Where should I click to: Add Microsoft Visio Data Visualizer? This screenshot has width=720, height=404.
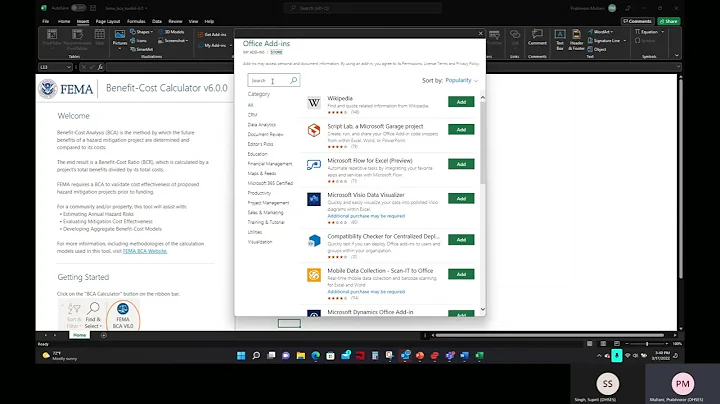pyautogui.click(x=461, y=198)
